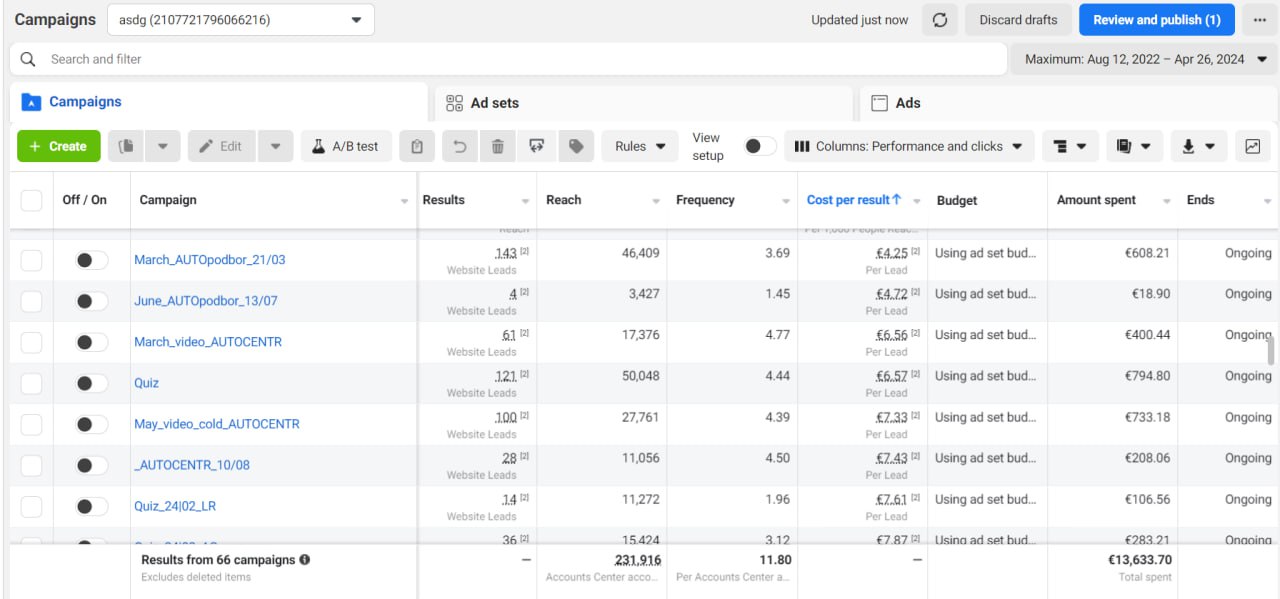Open the charts view icon
Image resolution: width=1280 pixels, height=599 pixels.
point(1253,146)
